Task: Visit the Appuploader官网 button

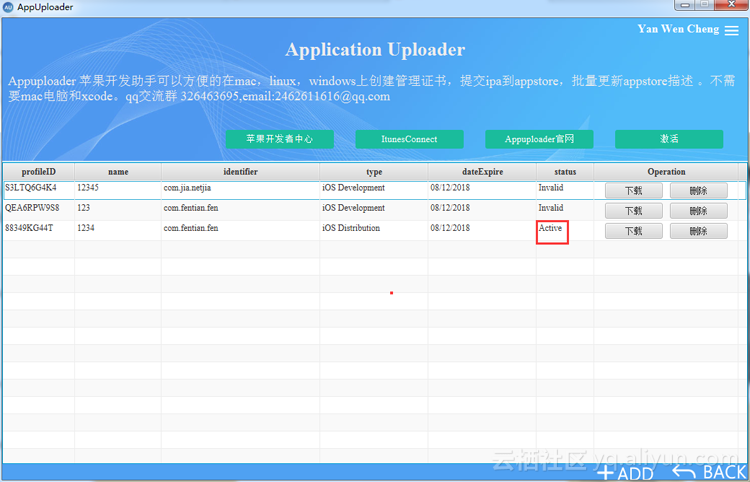Action: coord(539,139)
